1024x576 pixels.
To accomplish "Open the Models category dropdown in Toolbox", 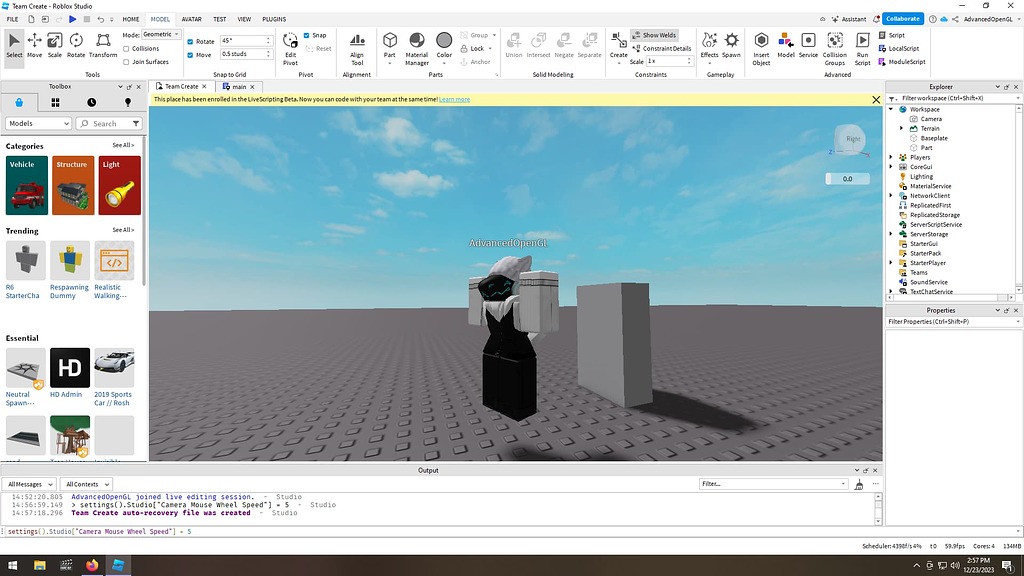I will [x=37, y=123].
